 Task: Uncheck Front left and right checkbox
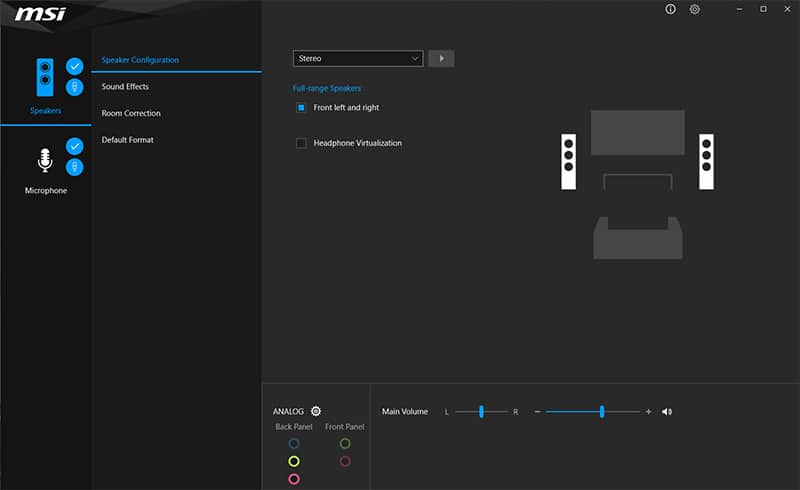[301, 108]
